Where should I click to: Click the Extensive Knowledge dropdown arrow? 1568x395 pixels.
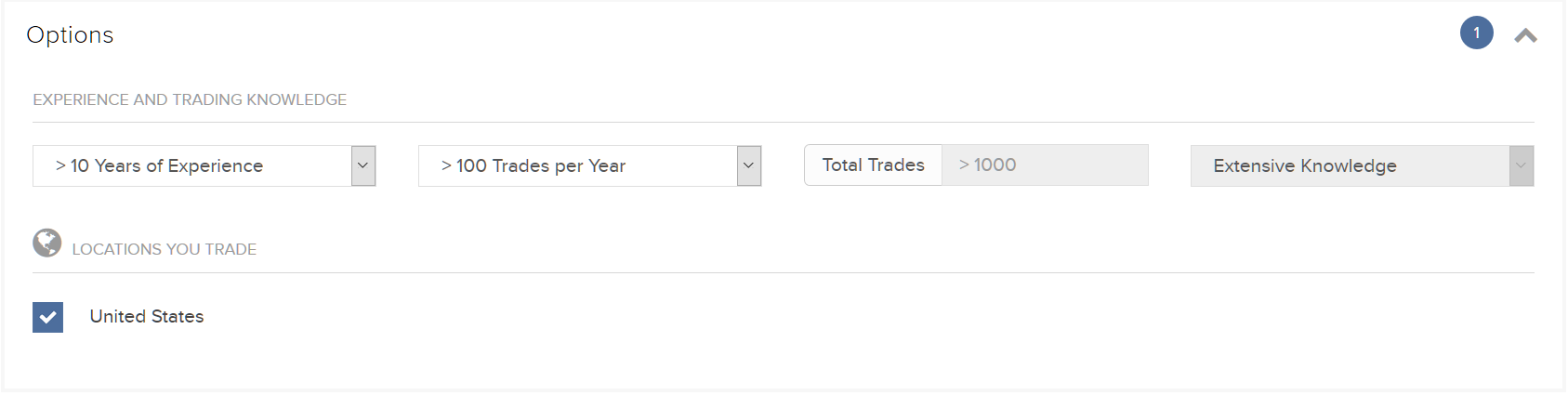[x=1522, y=165]
